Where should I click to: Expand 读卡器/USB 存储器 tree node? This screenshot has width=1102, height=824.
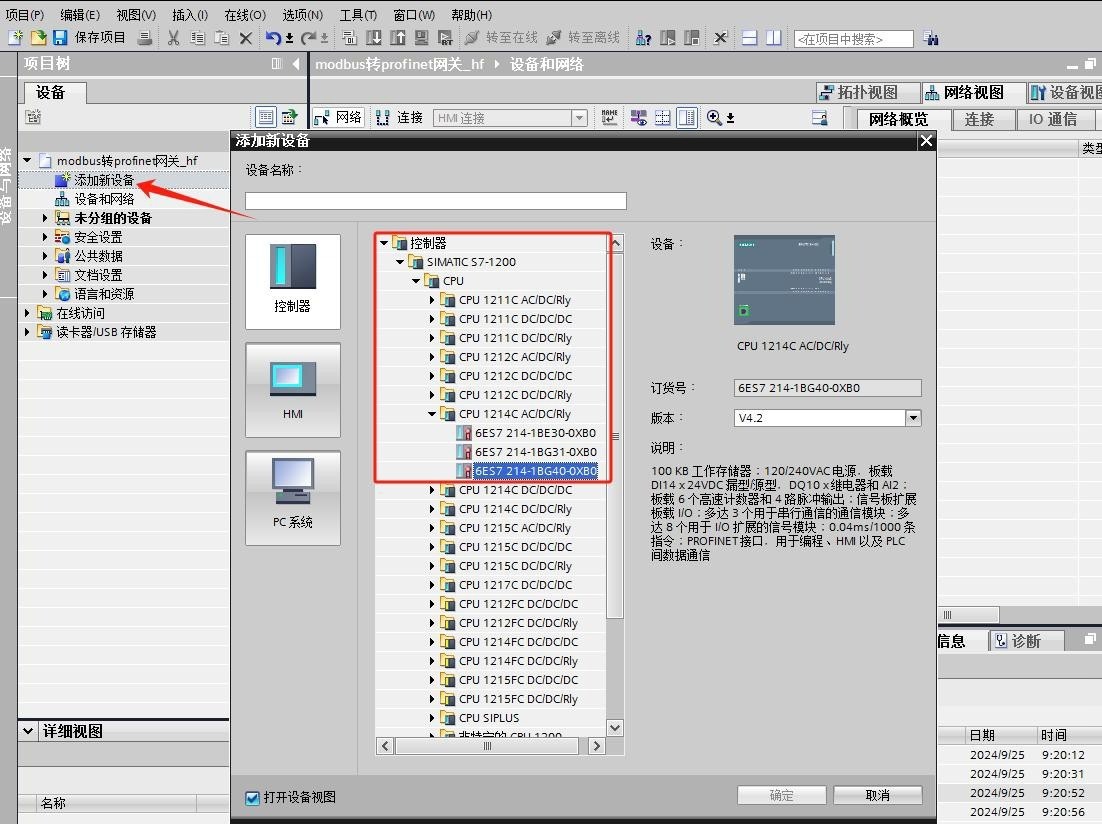[x=27, y=332]
